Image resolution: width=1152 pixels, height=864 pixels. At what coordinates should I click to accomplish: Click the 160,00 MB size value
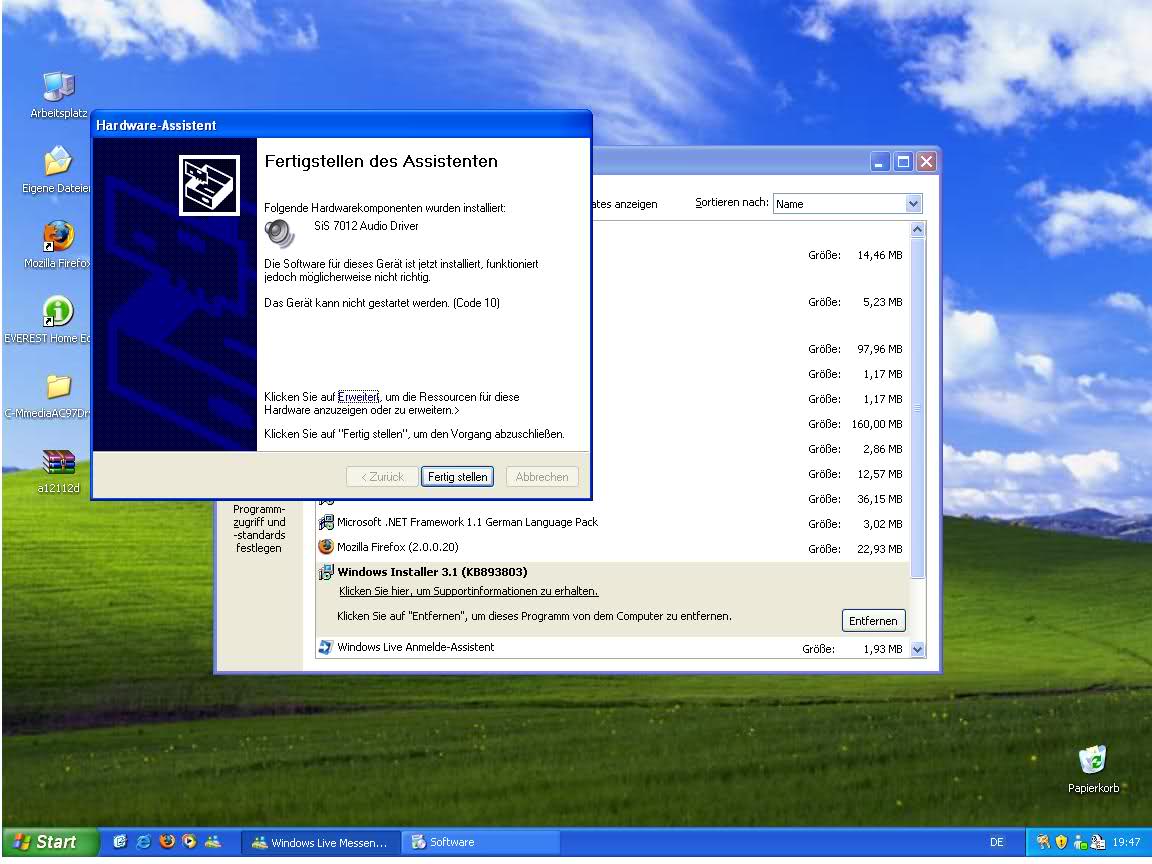click(x=876, y=425)
